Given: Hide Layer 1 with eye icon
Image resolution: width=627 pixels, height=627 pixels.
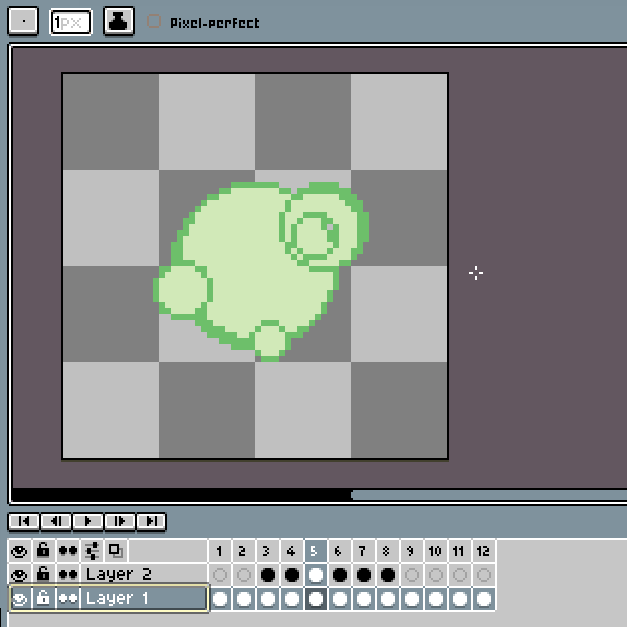Looking at the screenshot, I should click(x=20, y=599).
